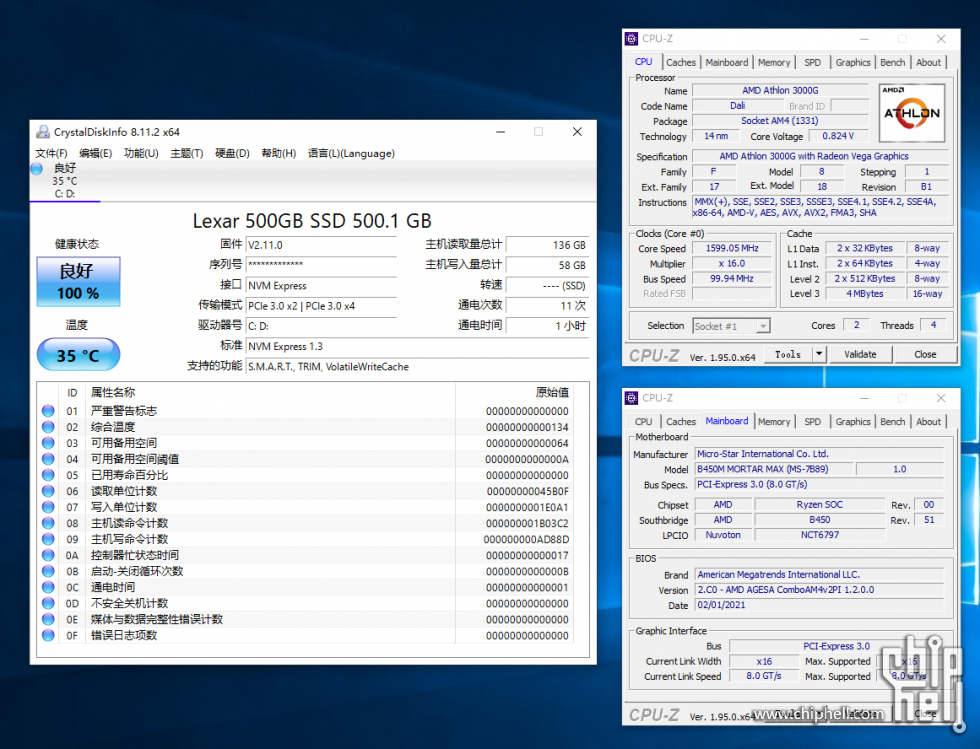Screen dimensions: 980x749
Task: Switch to Mainboard tab in upper CPU-Z window
Action: coord(727,63)
